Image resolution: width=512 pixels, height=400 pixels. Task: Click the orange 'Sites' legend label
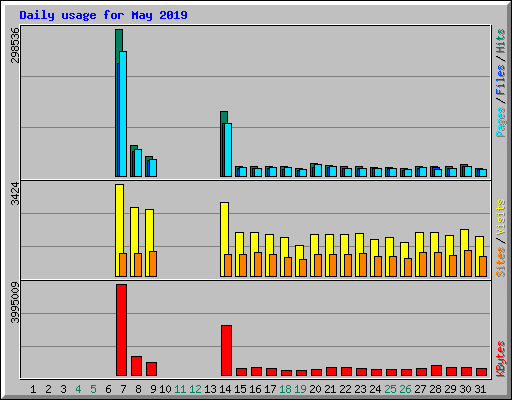(x=500, y=262)
